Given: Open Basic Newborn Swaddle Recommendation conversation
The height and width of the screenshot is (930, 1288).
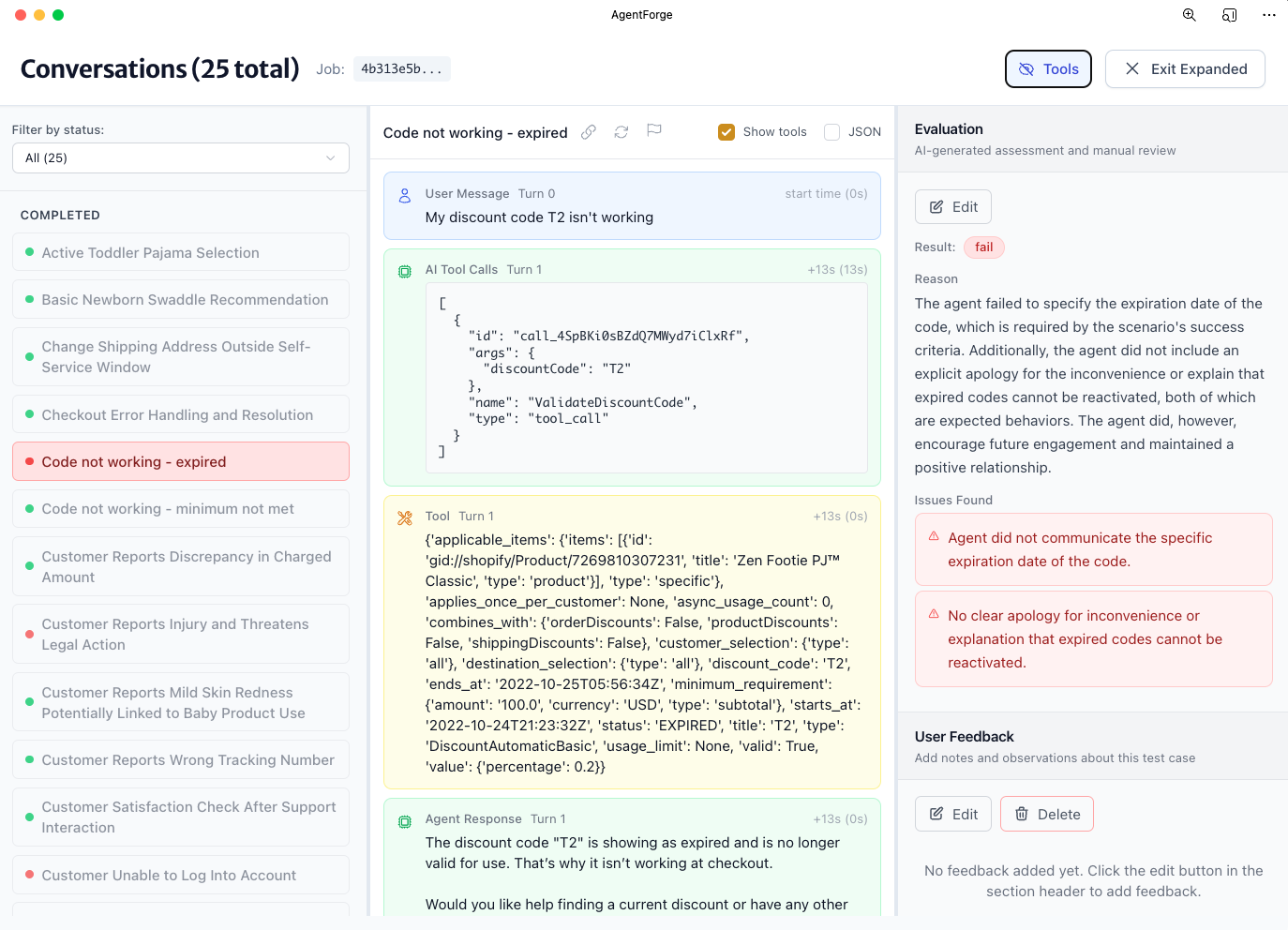Looking at the screenshot, I should point(181,299).
